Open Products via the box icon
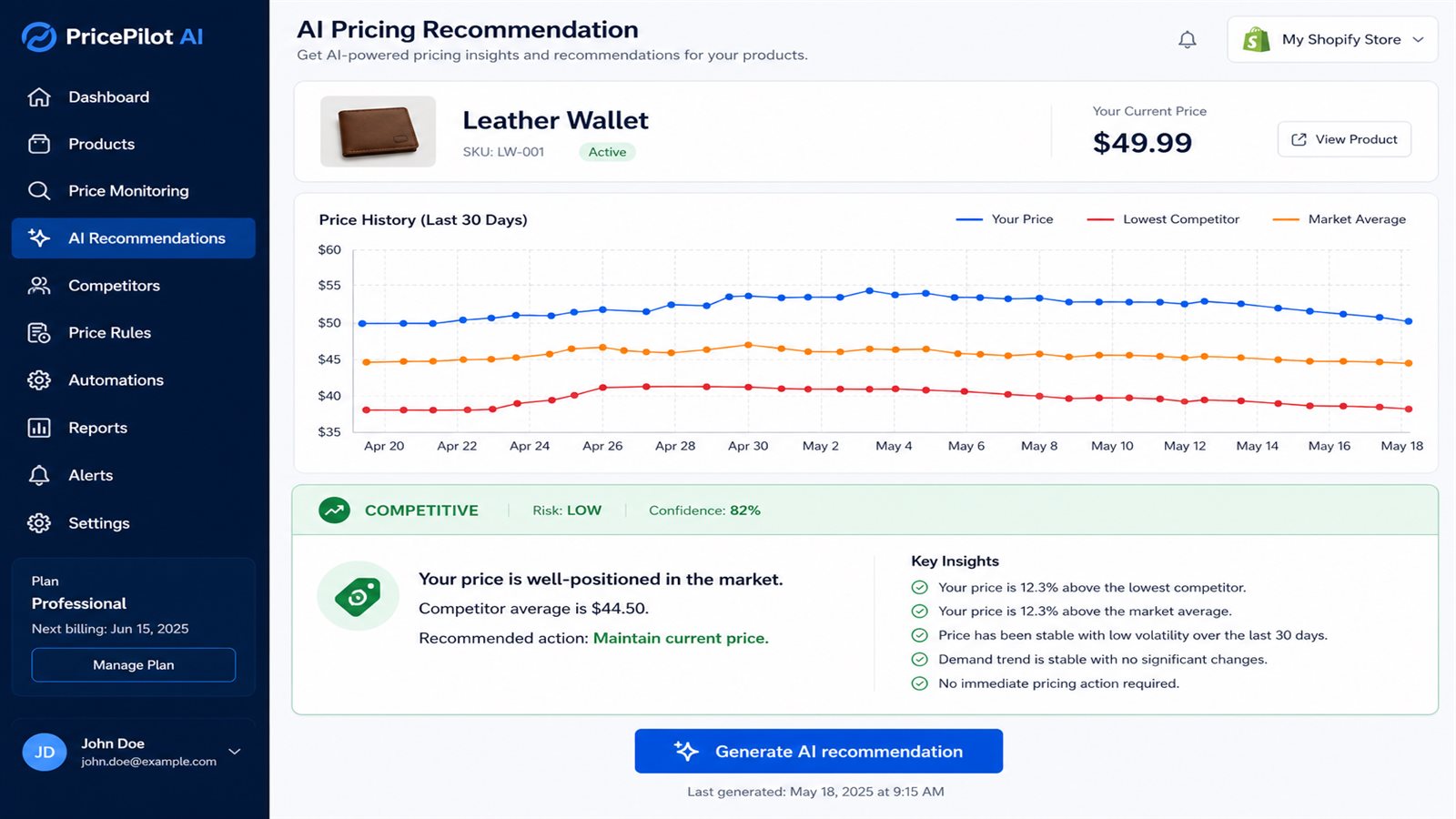 tap(39, 144)
